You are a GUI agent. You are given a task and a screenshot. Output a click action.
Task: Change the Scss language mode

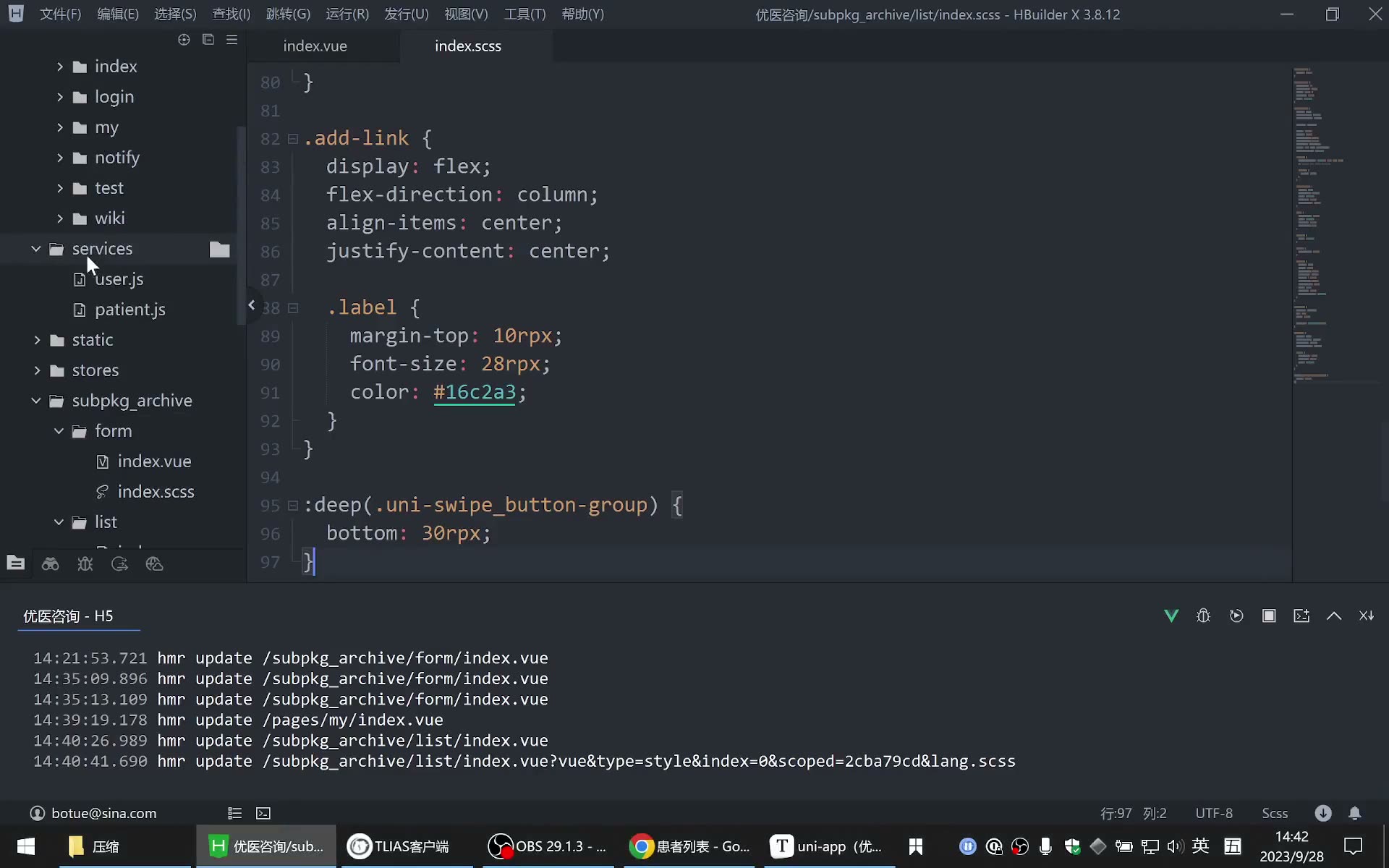coord(1275,813)
